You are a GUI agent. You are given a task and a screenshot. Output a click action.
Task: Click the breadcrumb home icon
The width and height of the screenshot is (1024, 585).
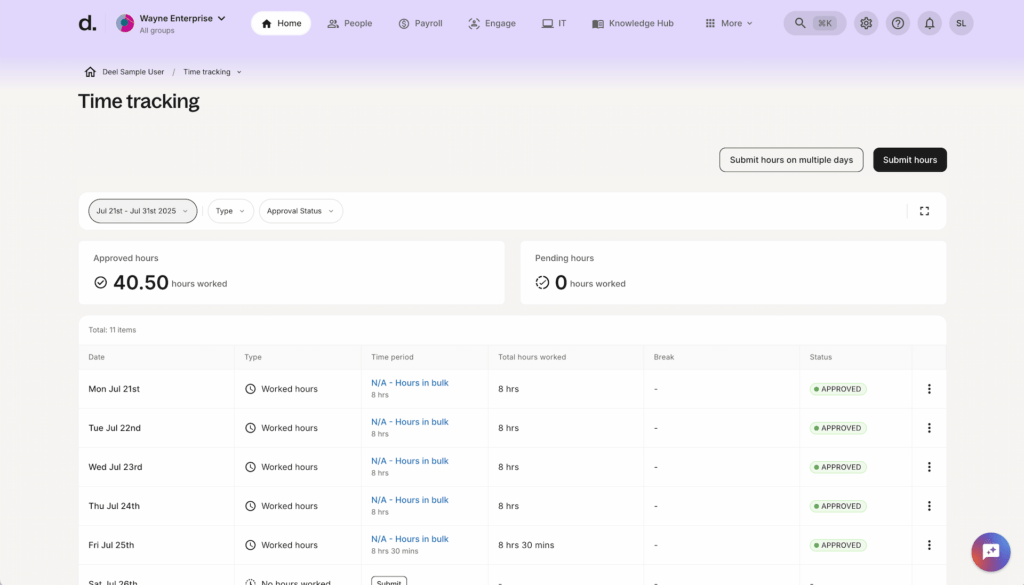pos(90,72)
